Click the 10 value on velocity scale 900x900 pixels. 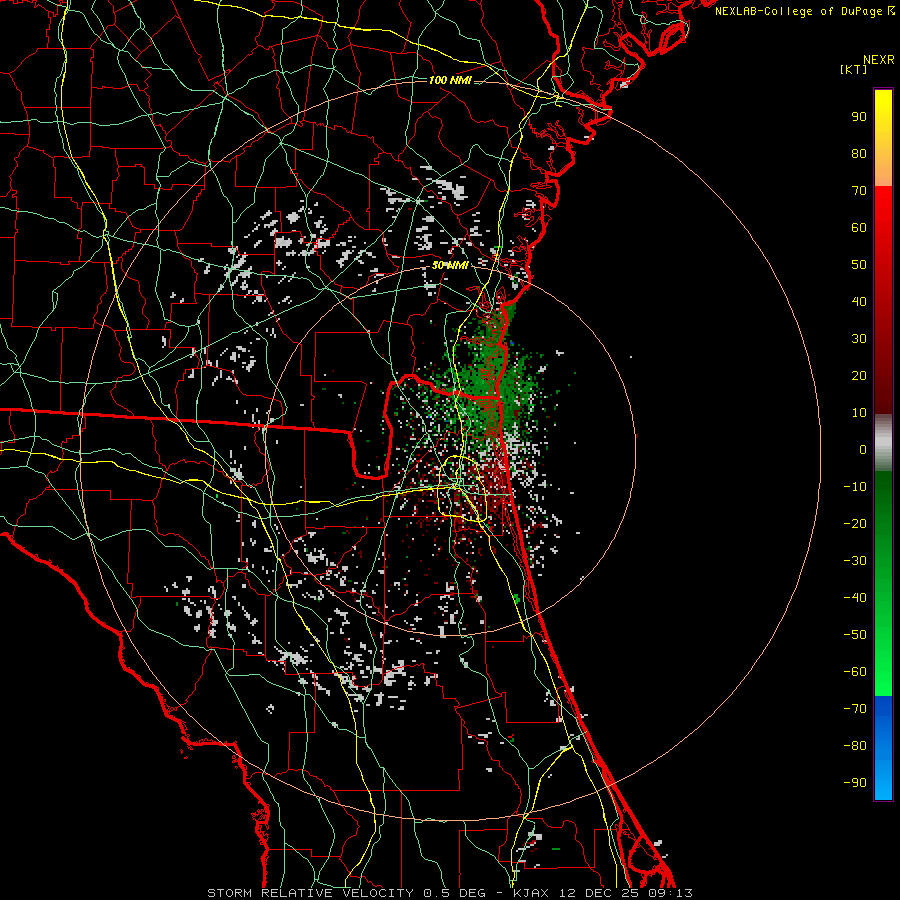click(859, 413)
